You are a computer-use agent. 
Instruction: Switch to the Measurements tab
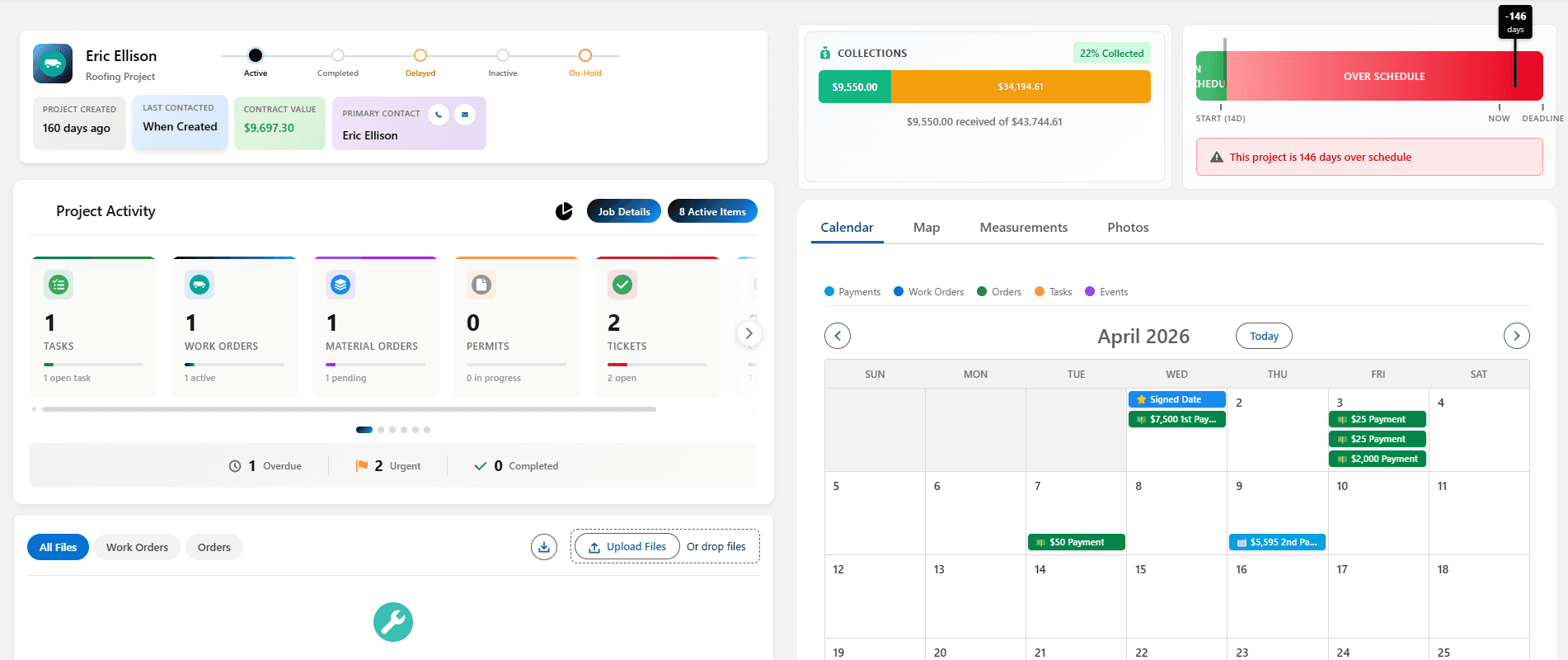(x=1024, y=228)
